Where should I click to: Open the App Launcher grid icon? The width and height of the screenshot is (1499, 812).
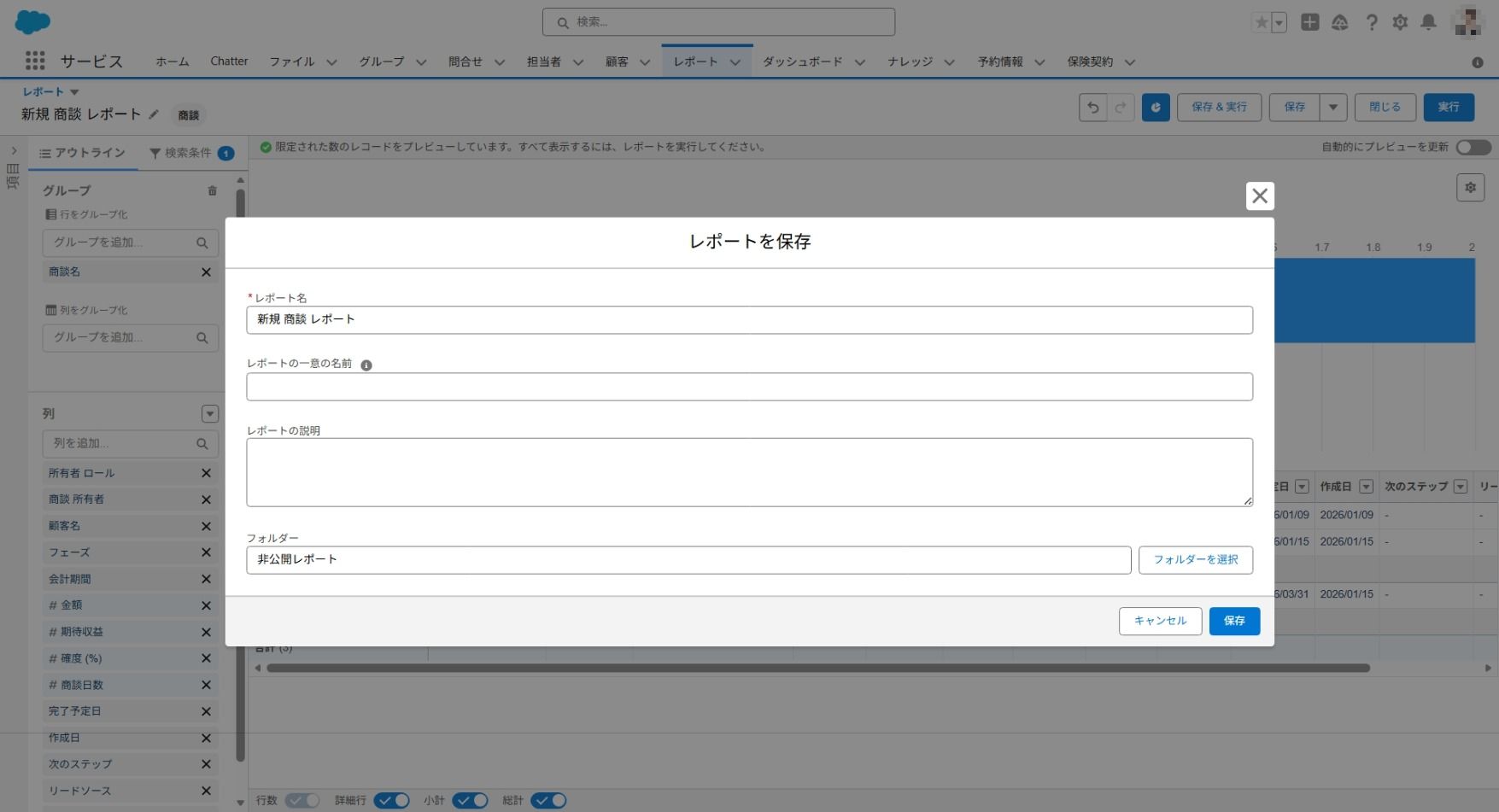[x=35, y=61]
